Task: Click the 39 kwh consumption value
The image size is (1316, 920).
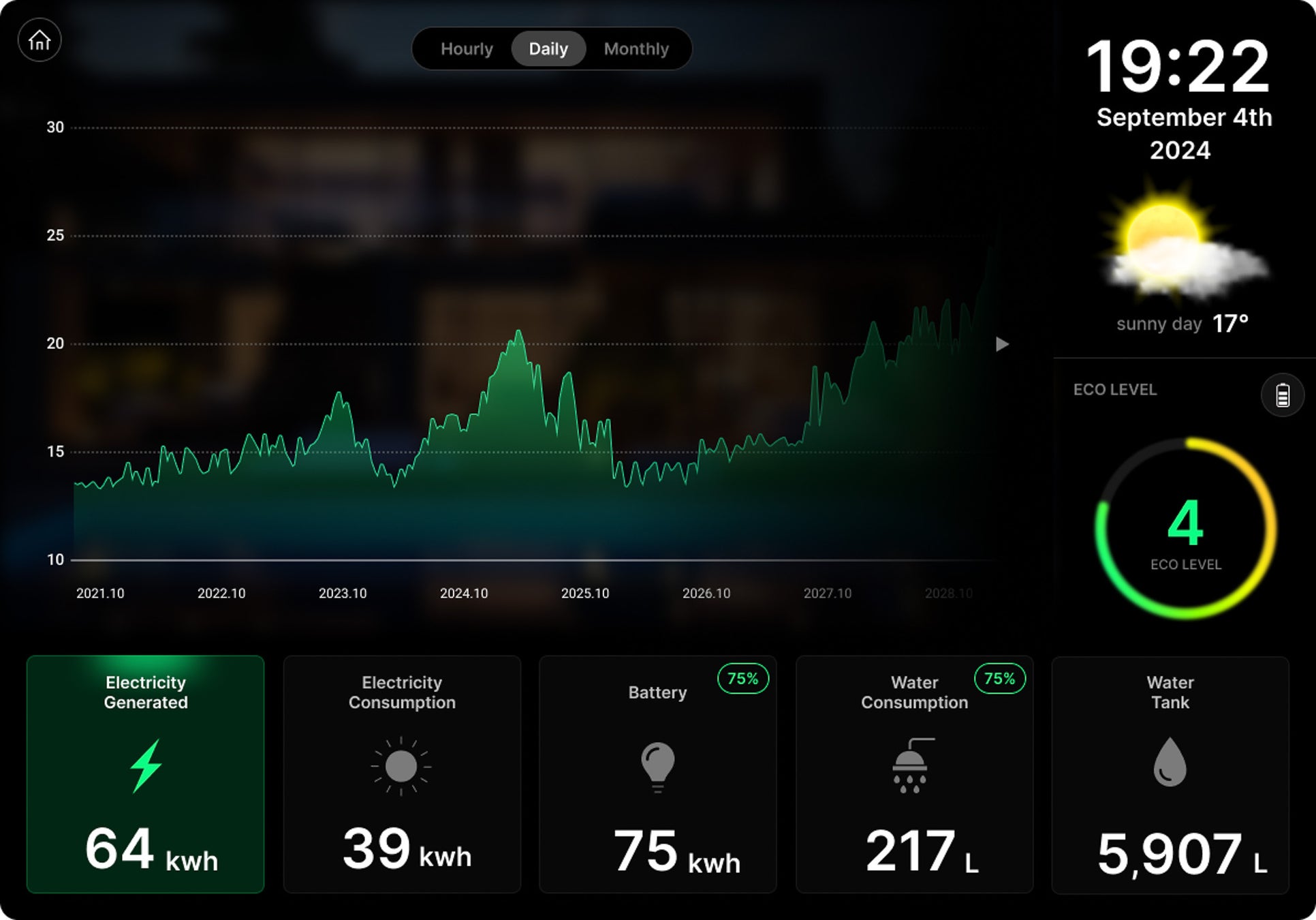Action: (x=407, y=850)
